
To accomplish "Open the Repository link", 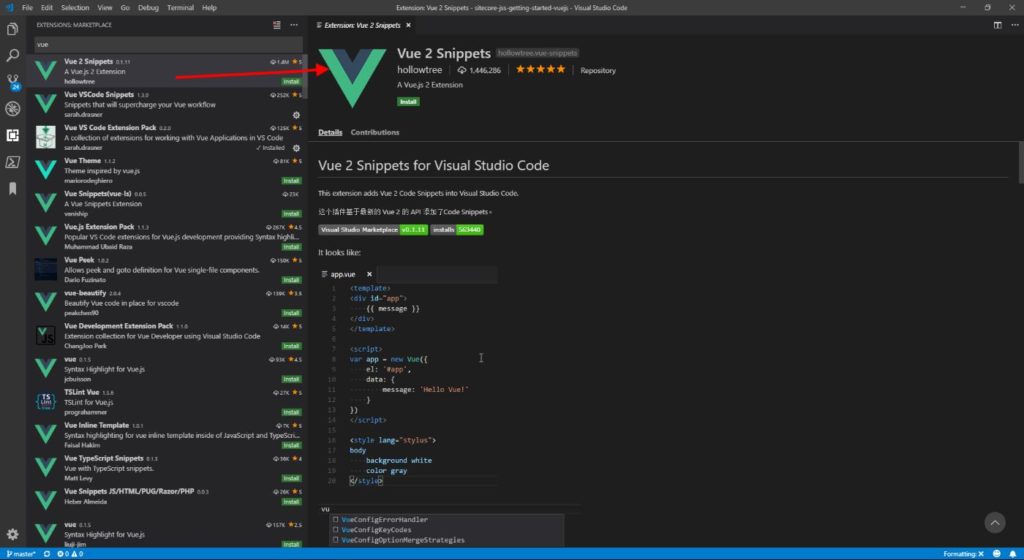I will (x=598, y=70).
